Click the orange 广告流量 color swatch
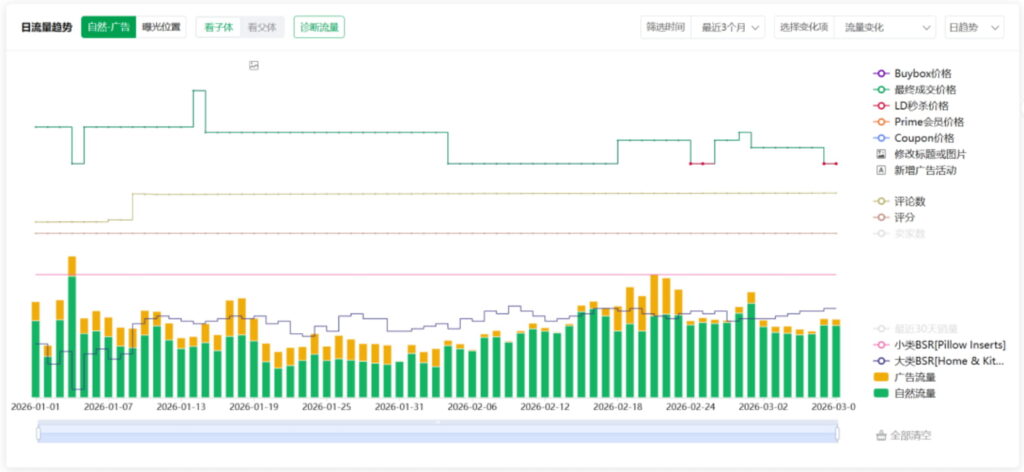 click(x=881, y=377)
